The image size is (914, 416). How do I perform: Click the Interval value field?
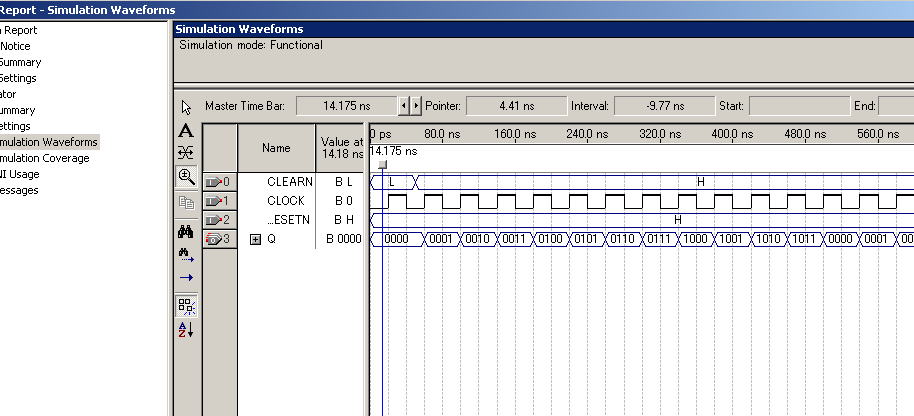[x=665, y=106]
